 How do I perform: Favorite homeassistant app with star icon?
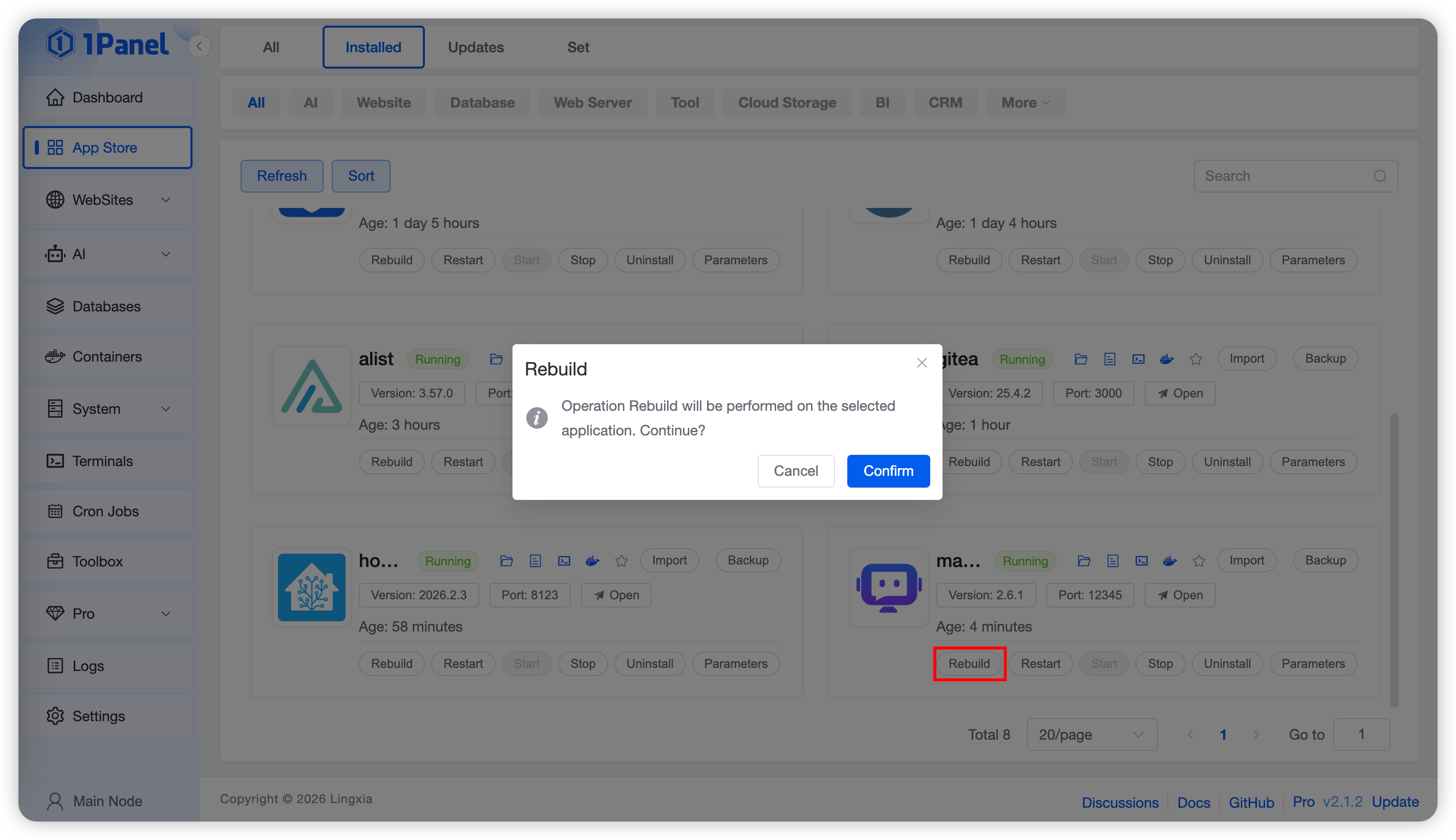click(621, 561)
